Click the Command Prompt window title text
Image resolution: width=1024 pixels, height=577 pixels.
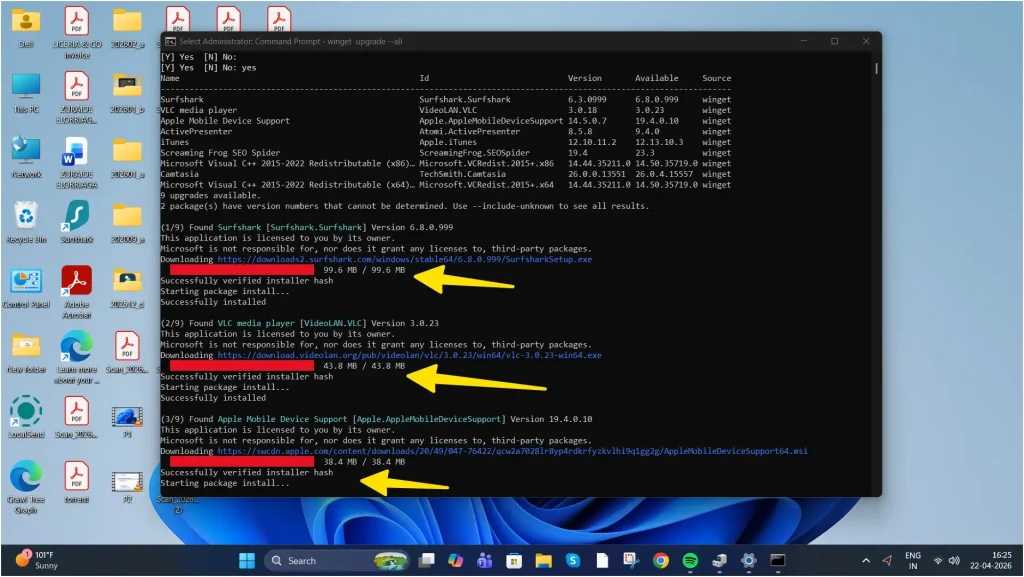click(291, 41)
